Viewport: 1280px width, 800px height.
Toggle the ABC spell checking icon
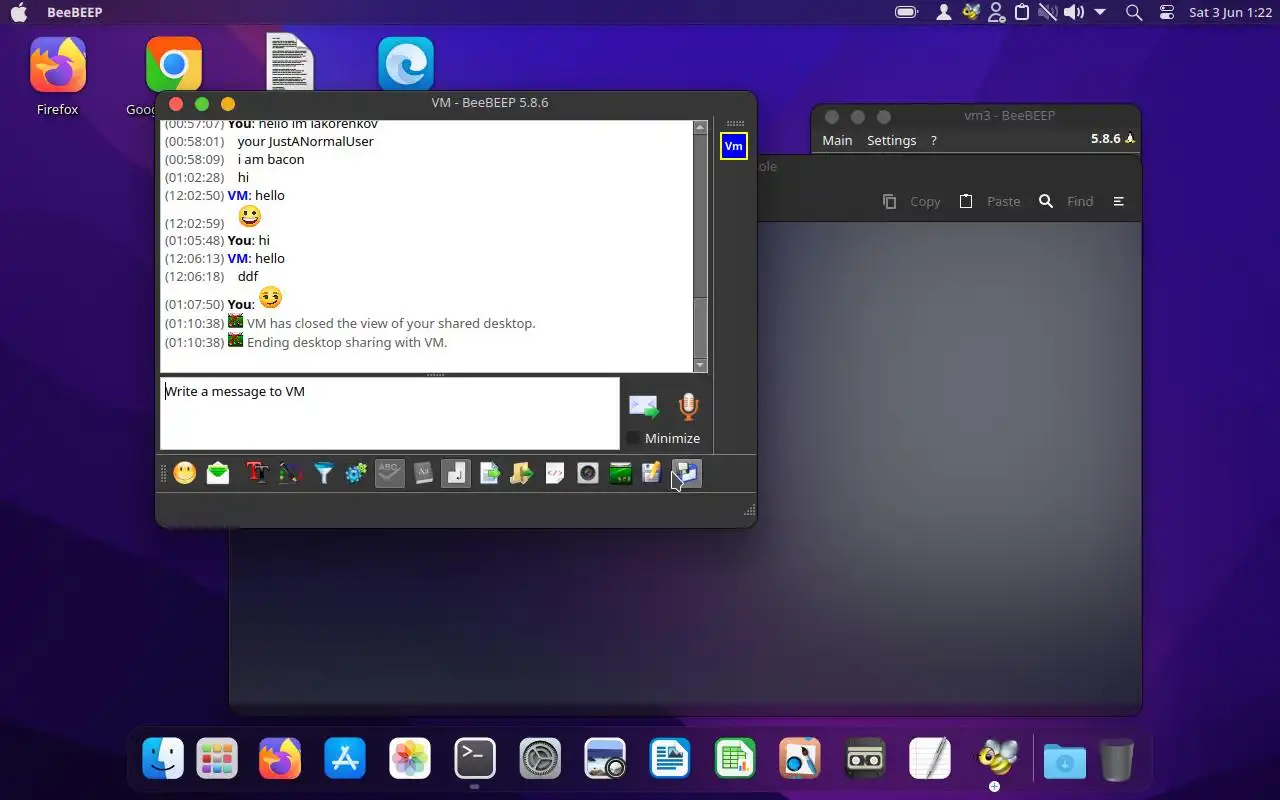(389, 473)
